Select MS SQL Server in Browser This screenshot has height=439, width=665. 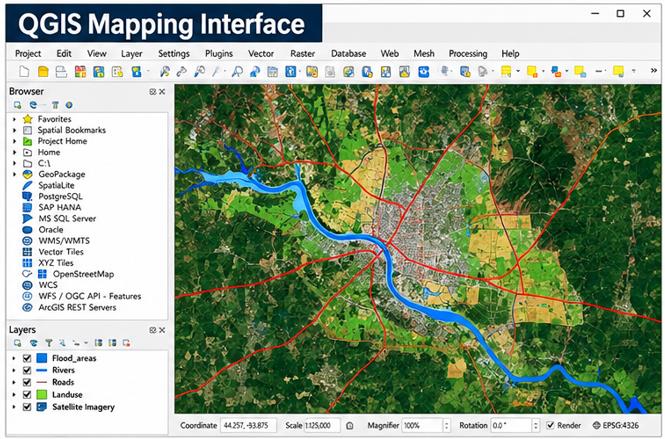pos(67,218)
